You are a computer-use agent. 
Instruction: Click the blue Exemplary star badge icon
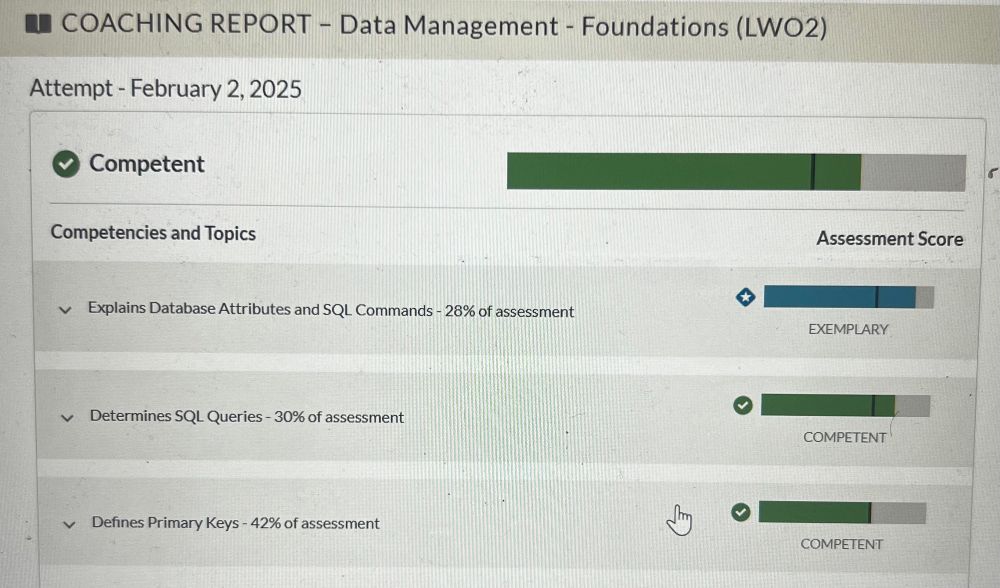pyautogui.click(x=745, y=297)
